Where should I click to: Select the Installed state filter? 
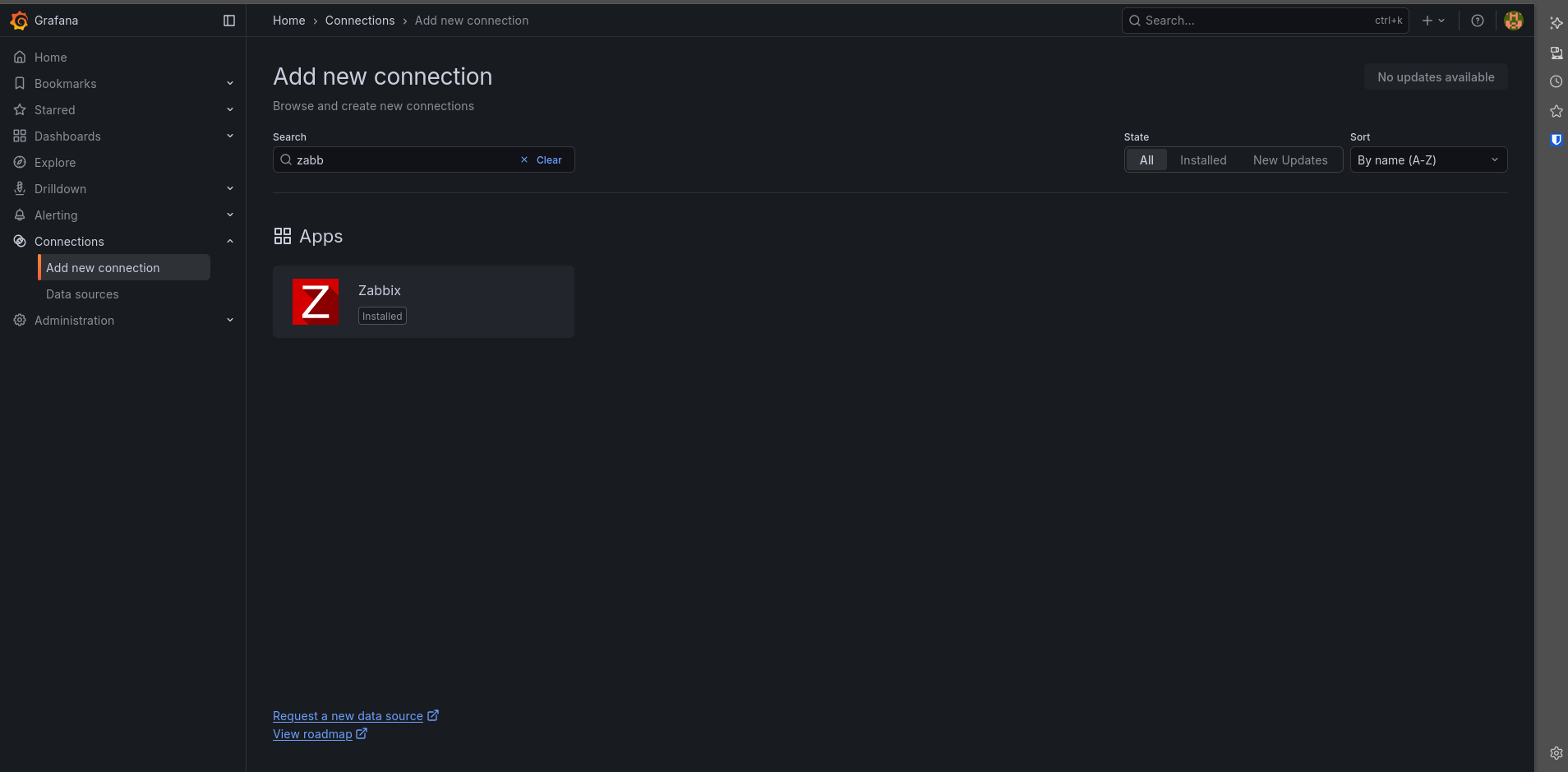1202,160
